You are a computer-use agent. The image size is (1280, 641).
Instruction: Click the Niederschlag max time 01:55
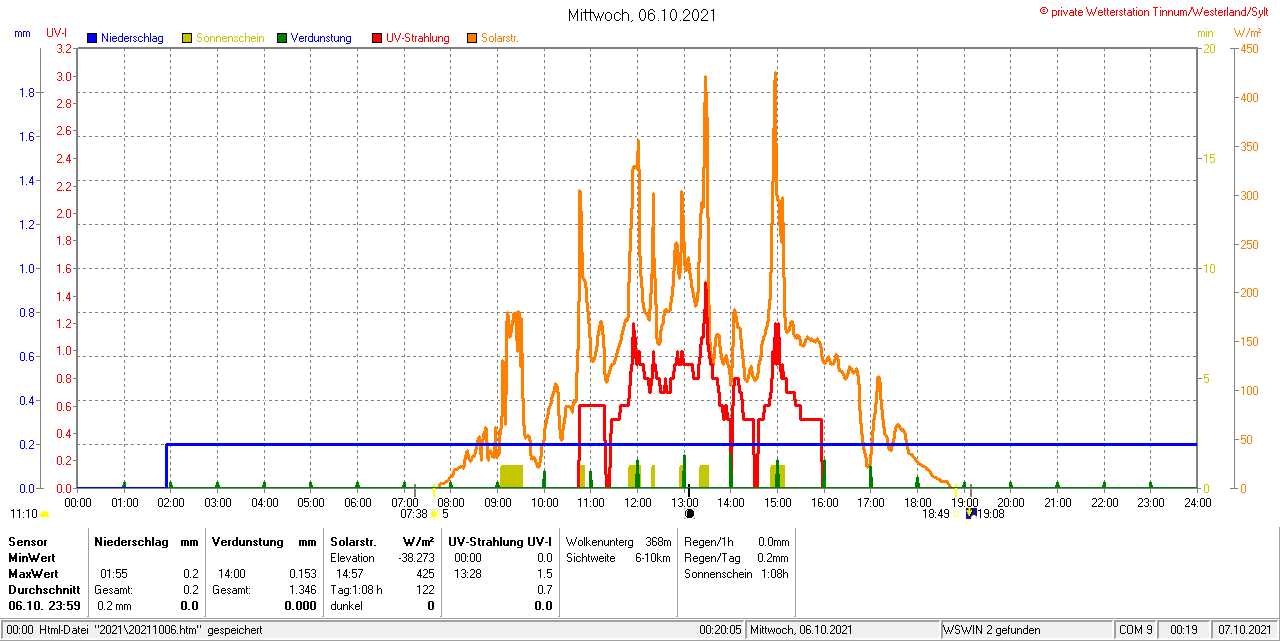[113, 574]
